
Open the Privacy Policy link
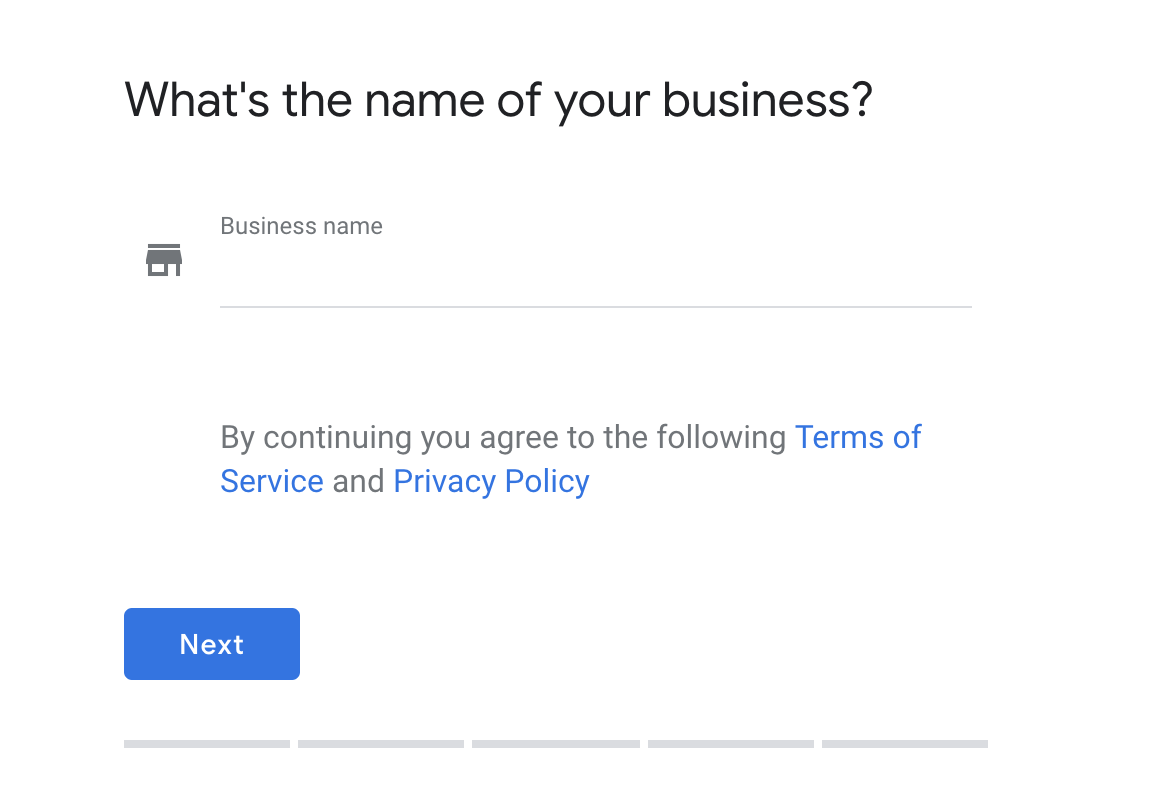[491, 482]
